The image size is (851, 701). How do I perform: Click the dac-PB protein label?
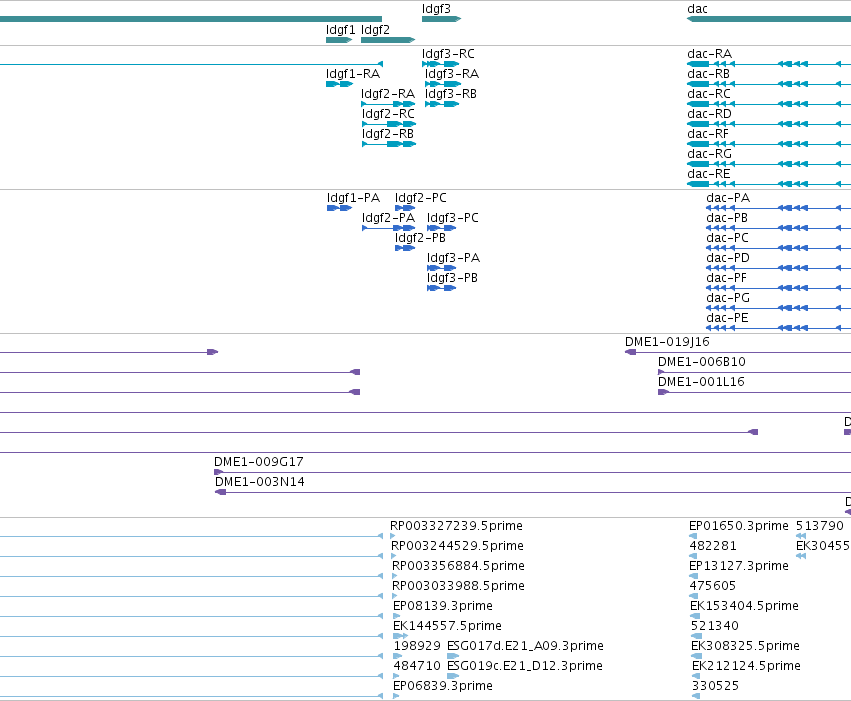[x=727, y=218]
